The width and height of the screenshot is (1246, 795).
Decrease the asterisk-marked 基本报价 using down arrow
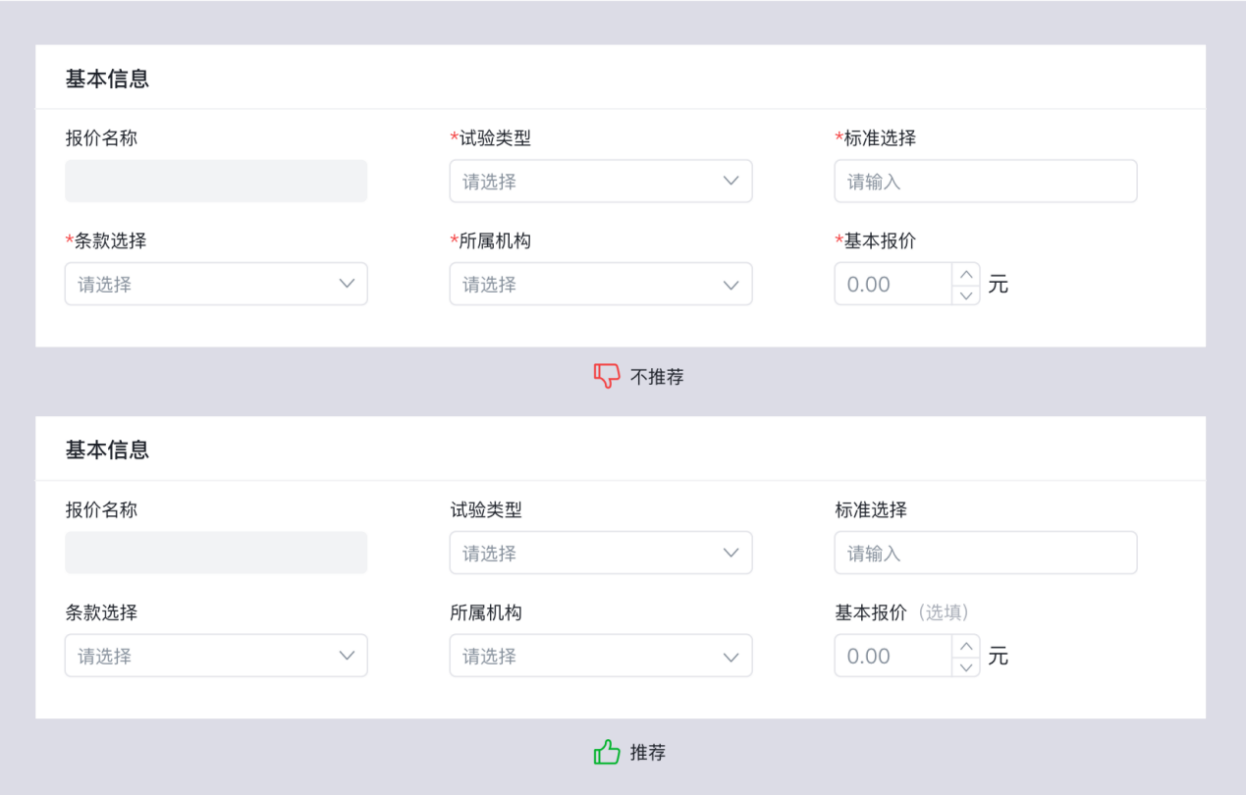coord(966,295)
